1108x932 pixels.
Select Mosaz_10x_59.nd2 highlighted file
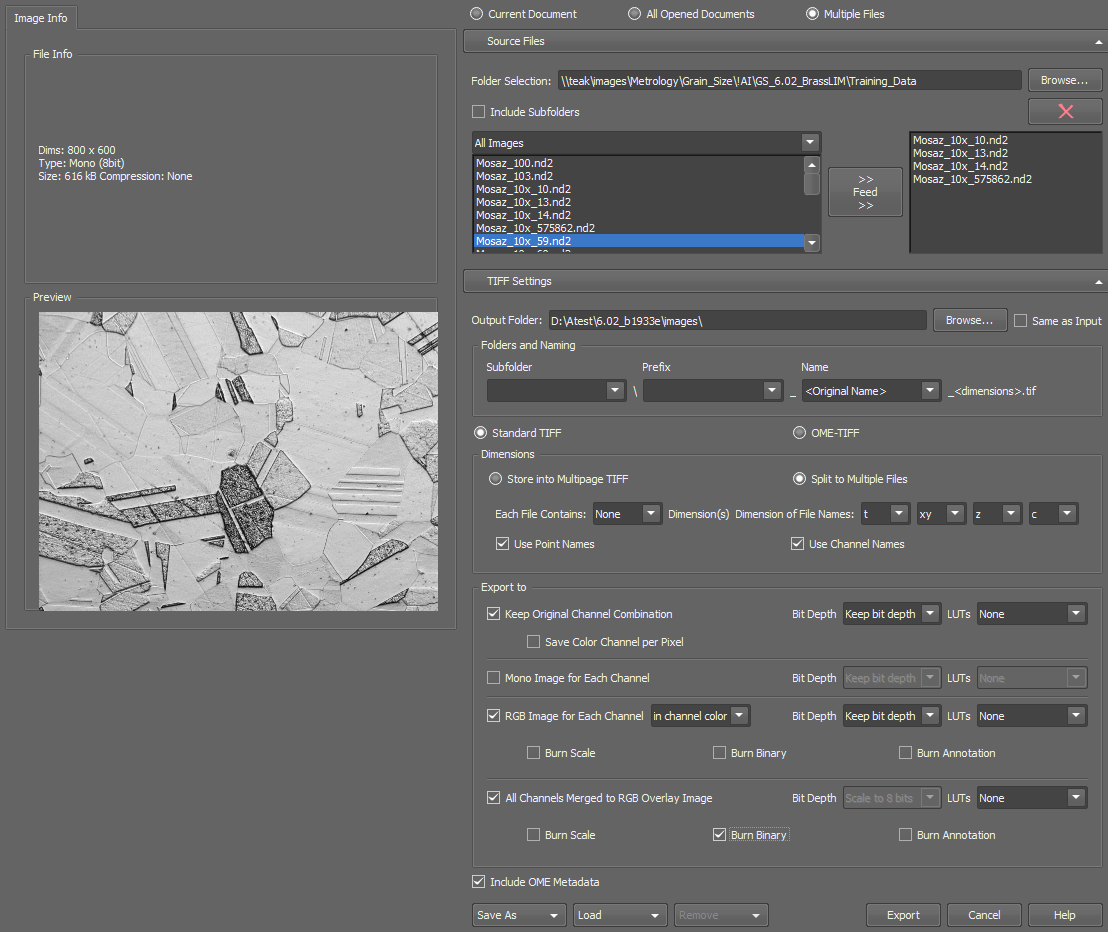tap(638, 241)
